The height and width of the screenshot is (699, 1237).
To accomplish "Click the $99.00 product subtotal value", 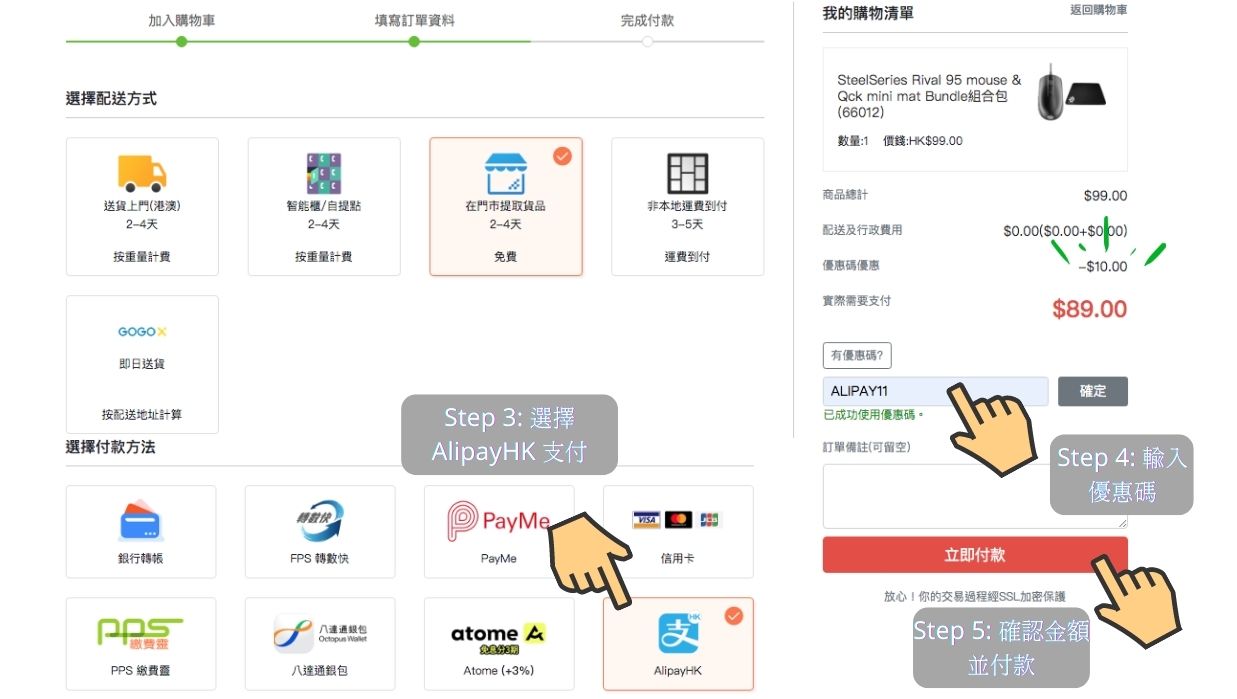I will (1105, 196).
